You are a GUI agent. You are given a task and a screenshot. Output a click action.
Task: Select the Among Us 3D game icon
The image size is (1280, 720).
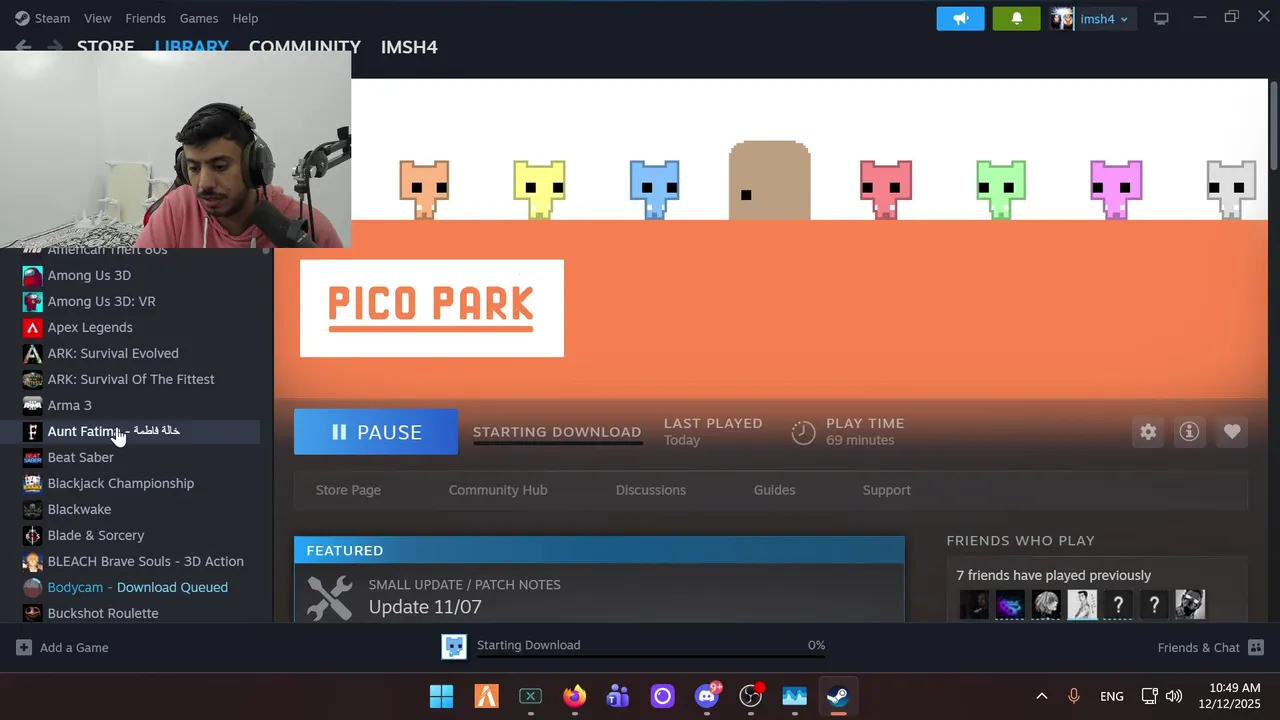tap(32, 275)
